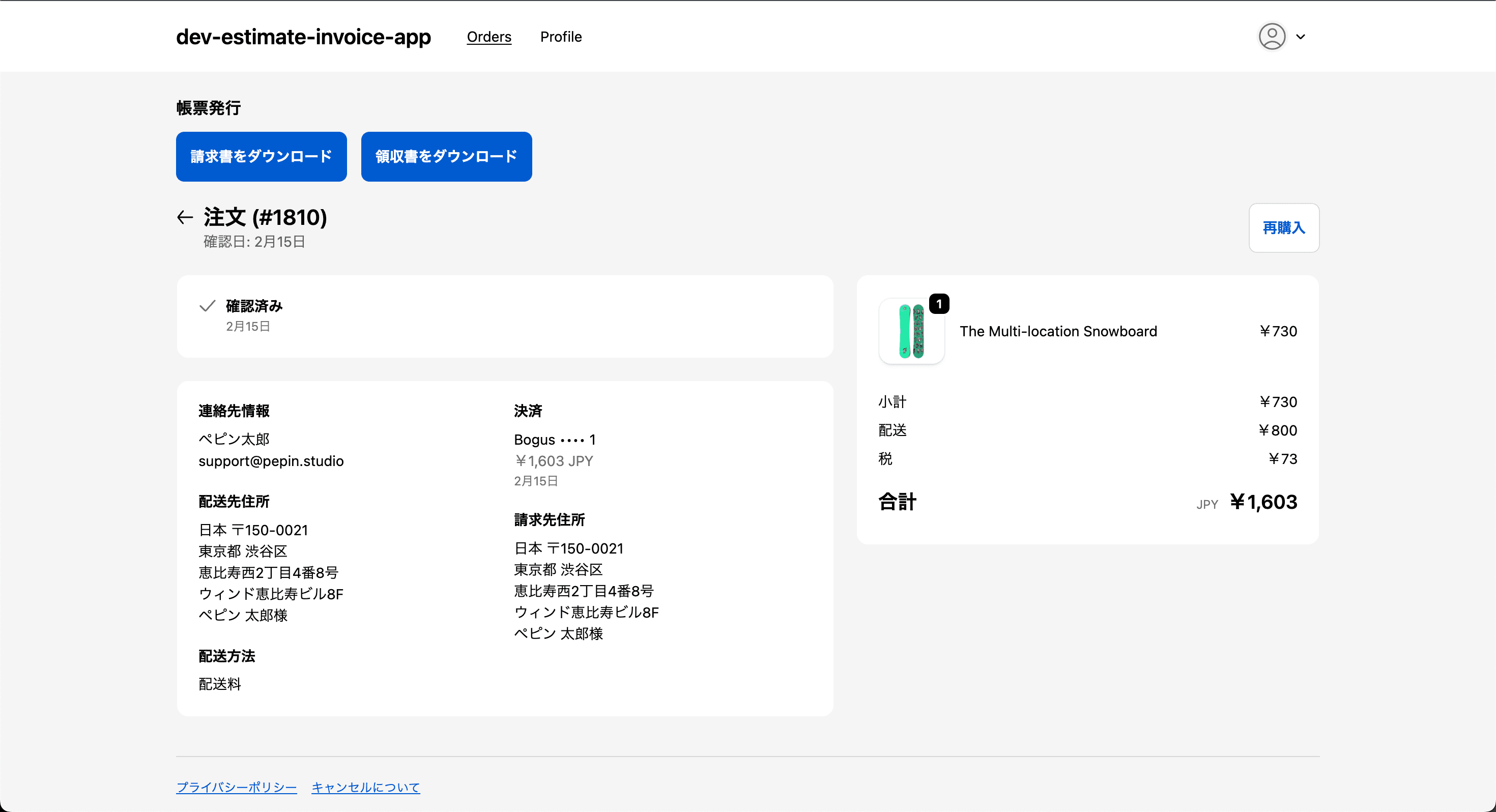Open the キャンセルについて link
The width and height of the screenshot is (1496, 812).
pyautogui.click(x=365, y=787)
